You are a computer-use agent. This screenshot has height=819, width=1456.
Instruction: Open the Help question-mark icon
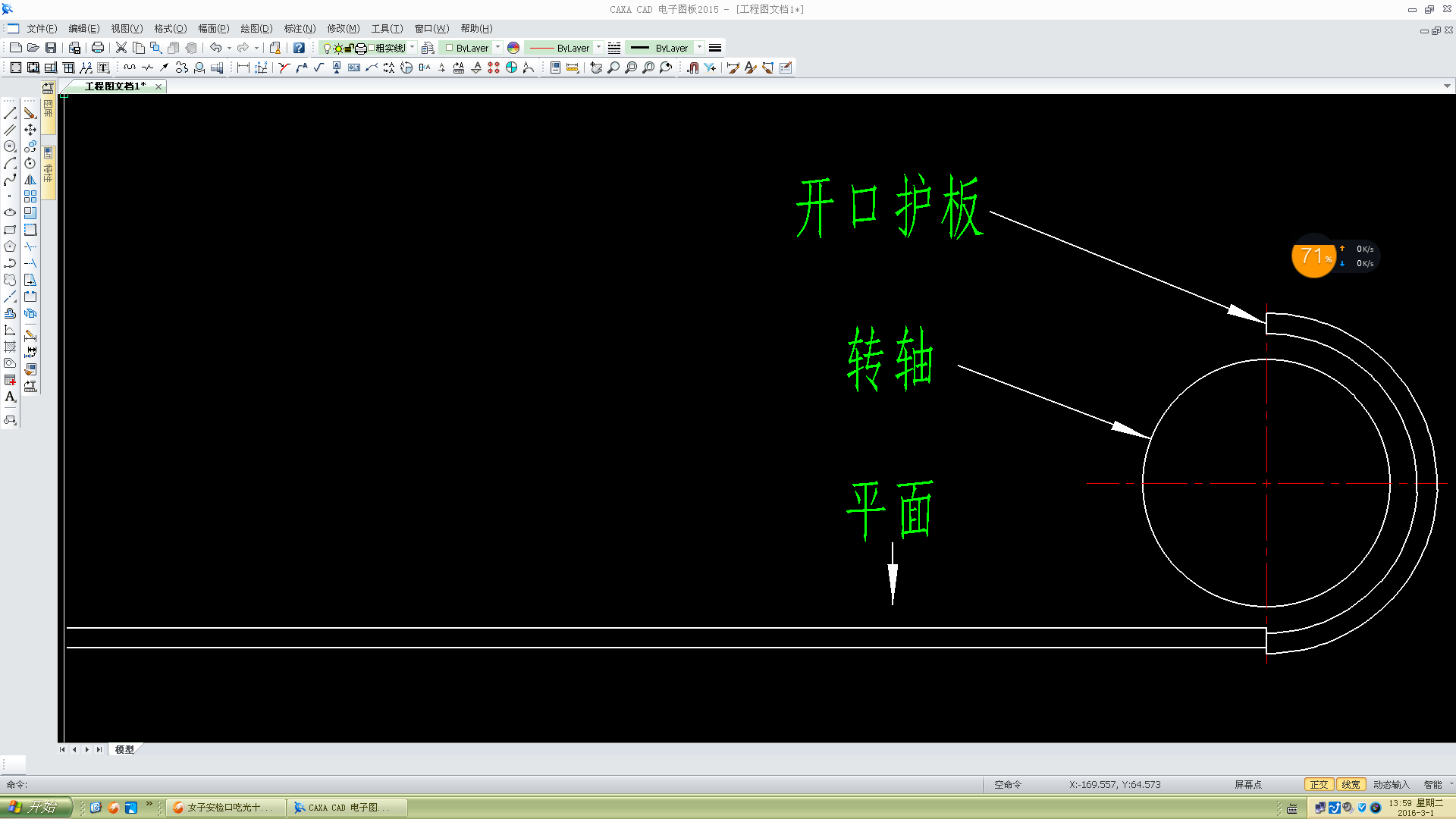click(x=299, y=48)
